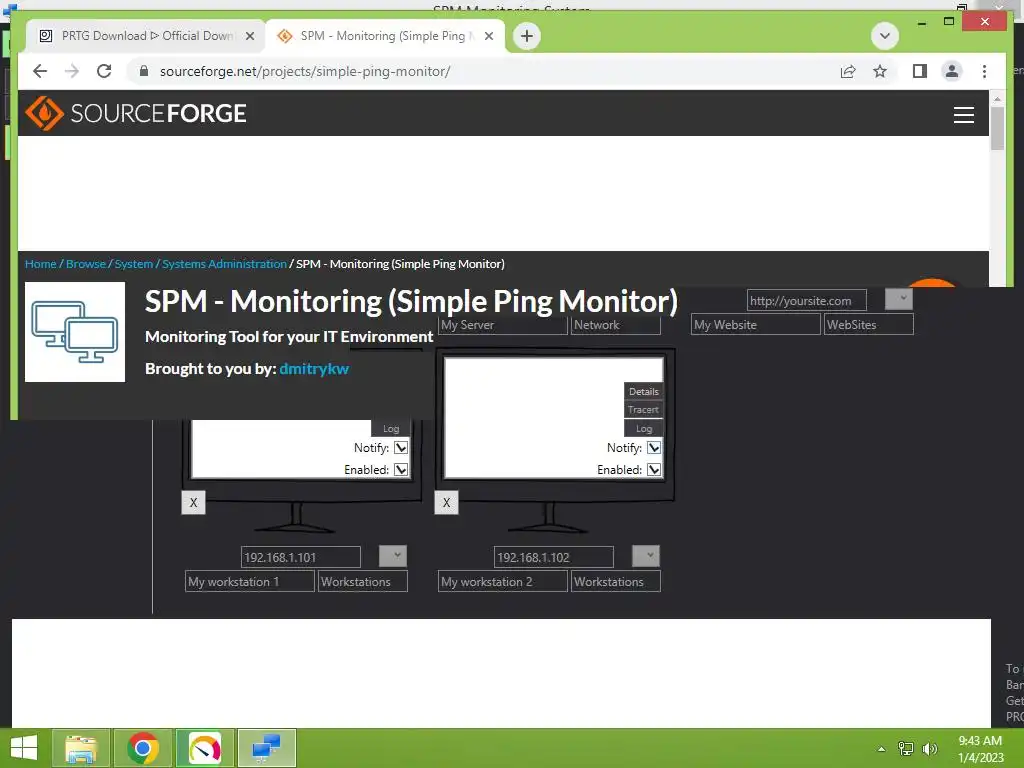Click the My workstation 2 name field
The width and height of the screenshot is (1024, 768).
[502, 581]
